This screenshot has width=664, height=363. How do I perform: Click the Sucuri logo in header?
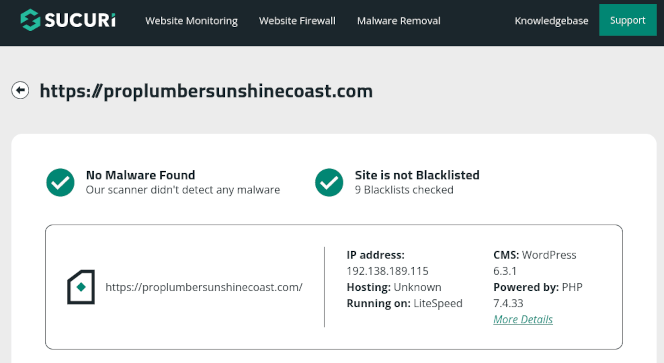[x=68, y=20]
